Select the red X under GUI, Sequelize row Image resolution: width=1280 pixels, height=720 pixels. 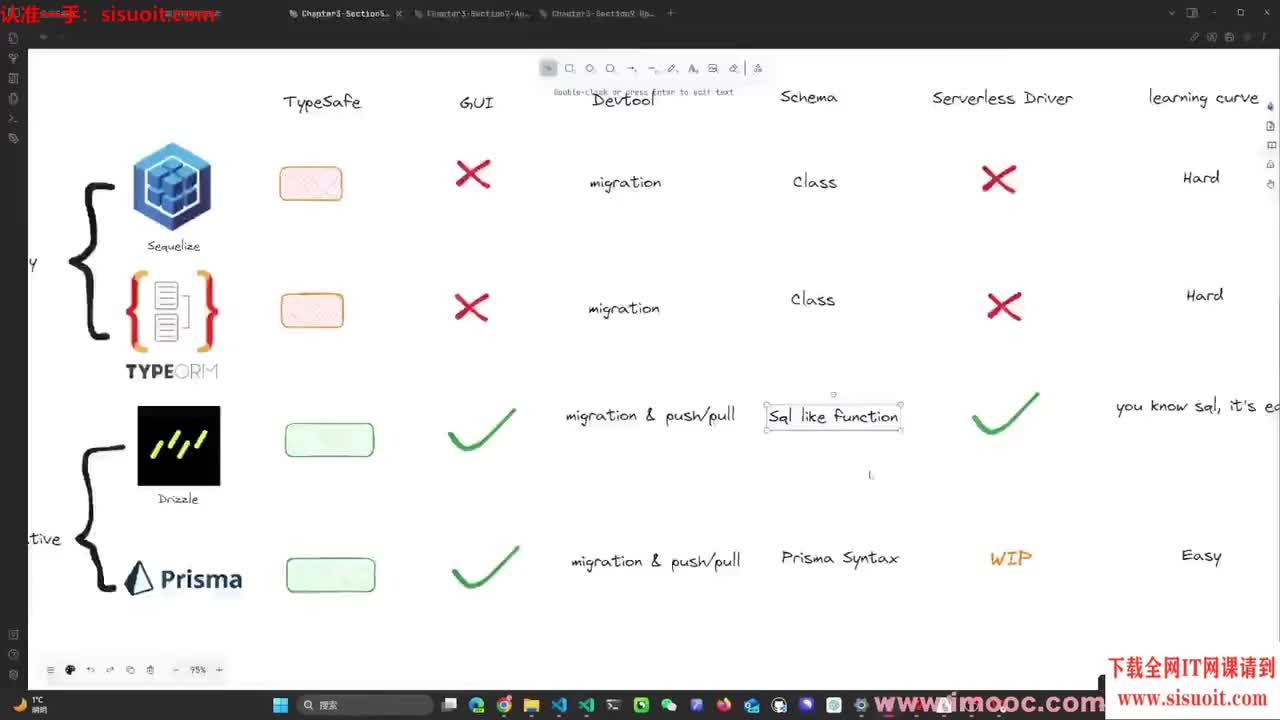pos(473,174)
